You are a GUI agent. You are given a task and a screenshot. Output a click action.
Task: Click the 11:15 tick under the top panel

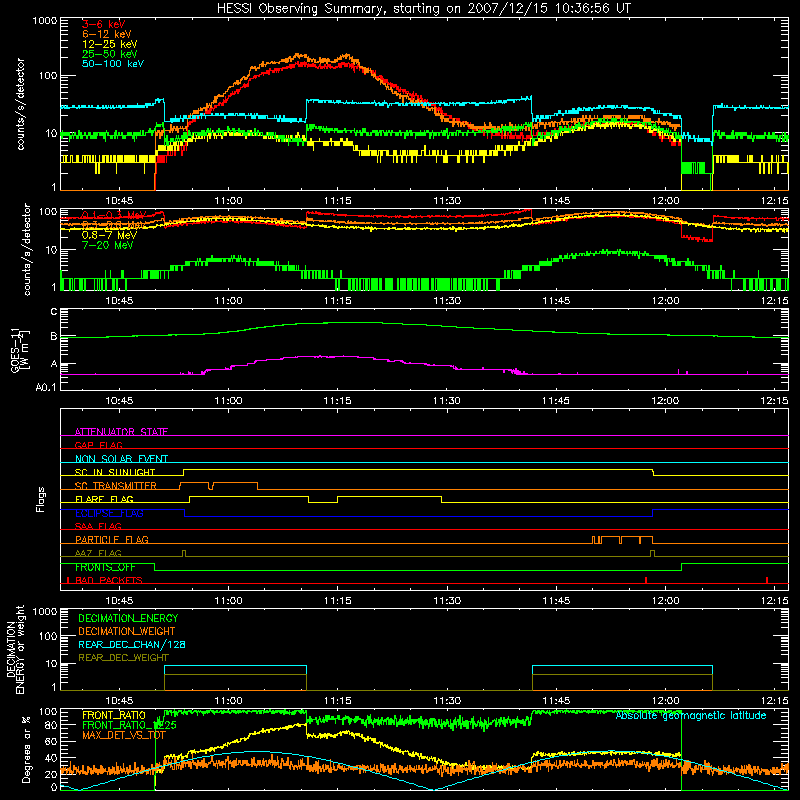[337, 201]
